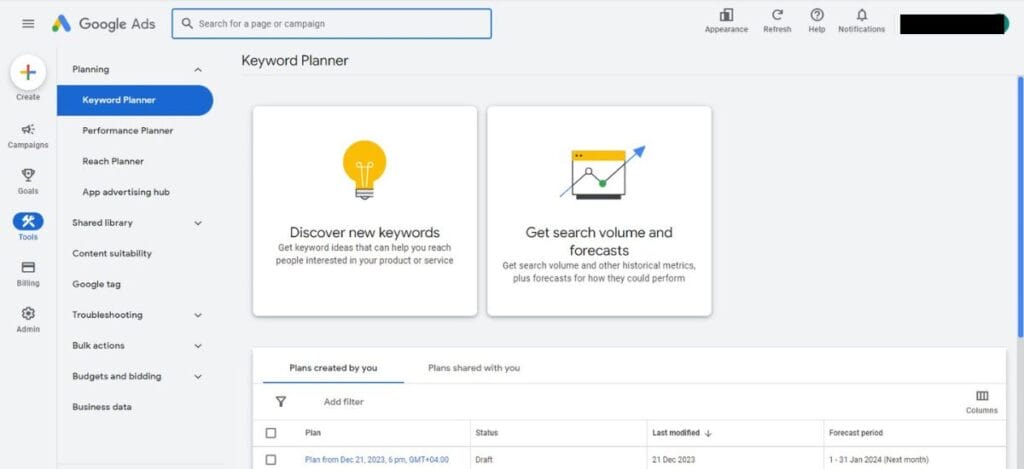Switch to Plans created by you tab
The image size is (1024, 469).
333,368
